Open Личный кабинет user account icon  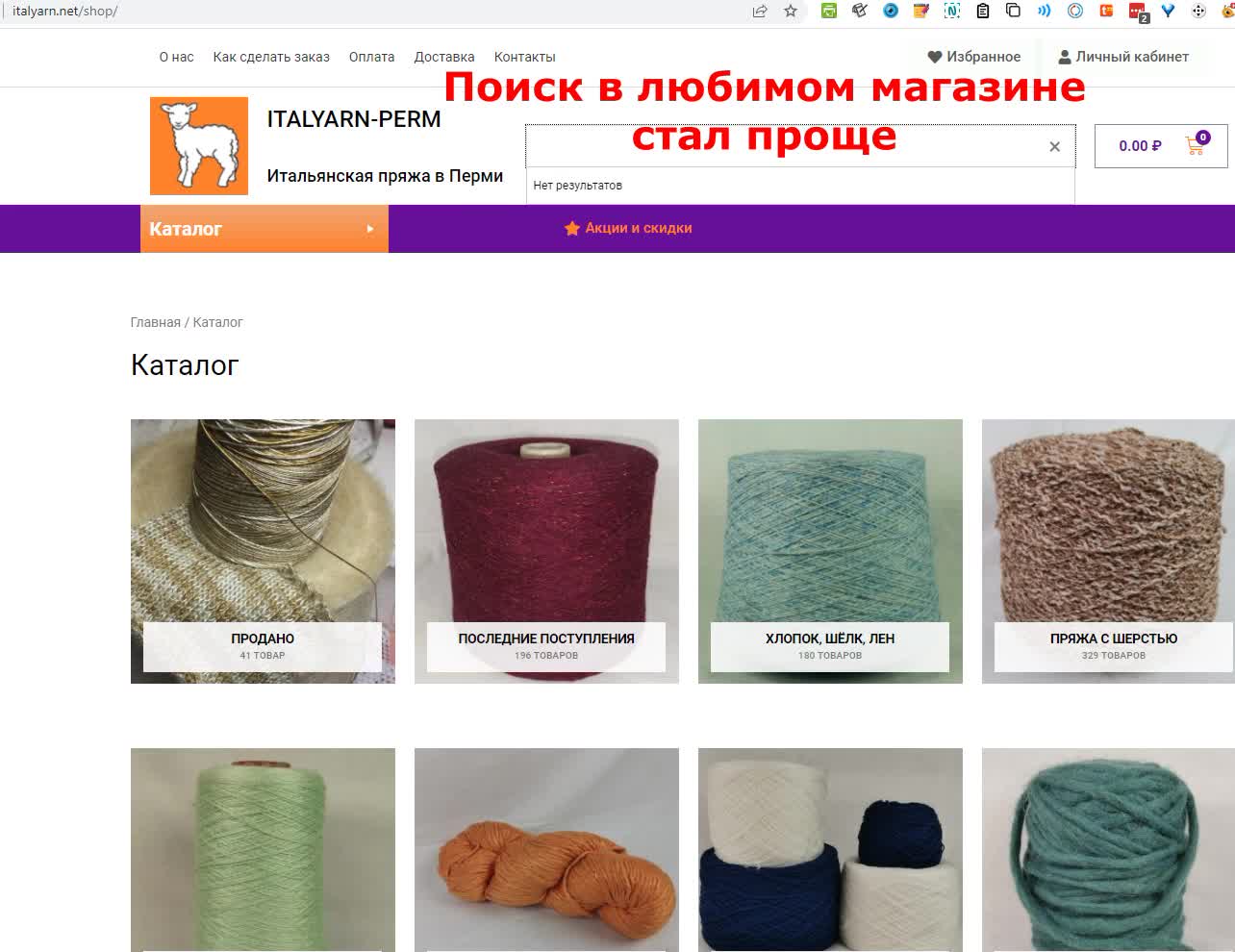(1065, 57)
